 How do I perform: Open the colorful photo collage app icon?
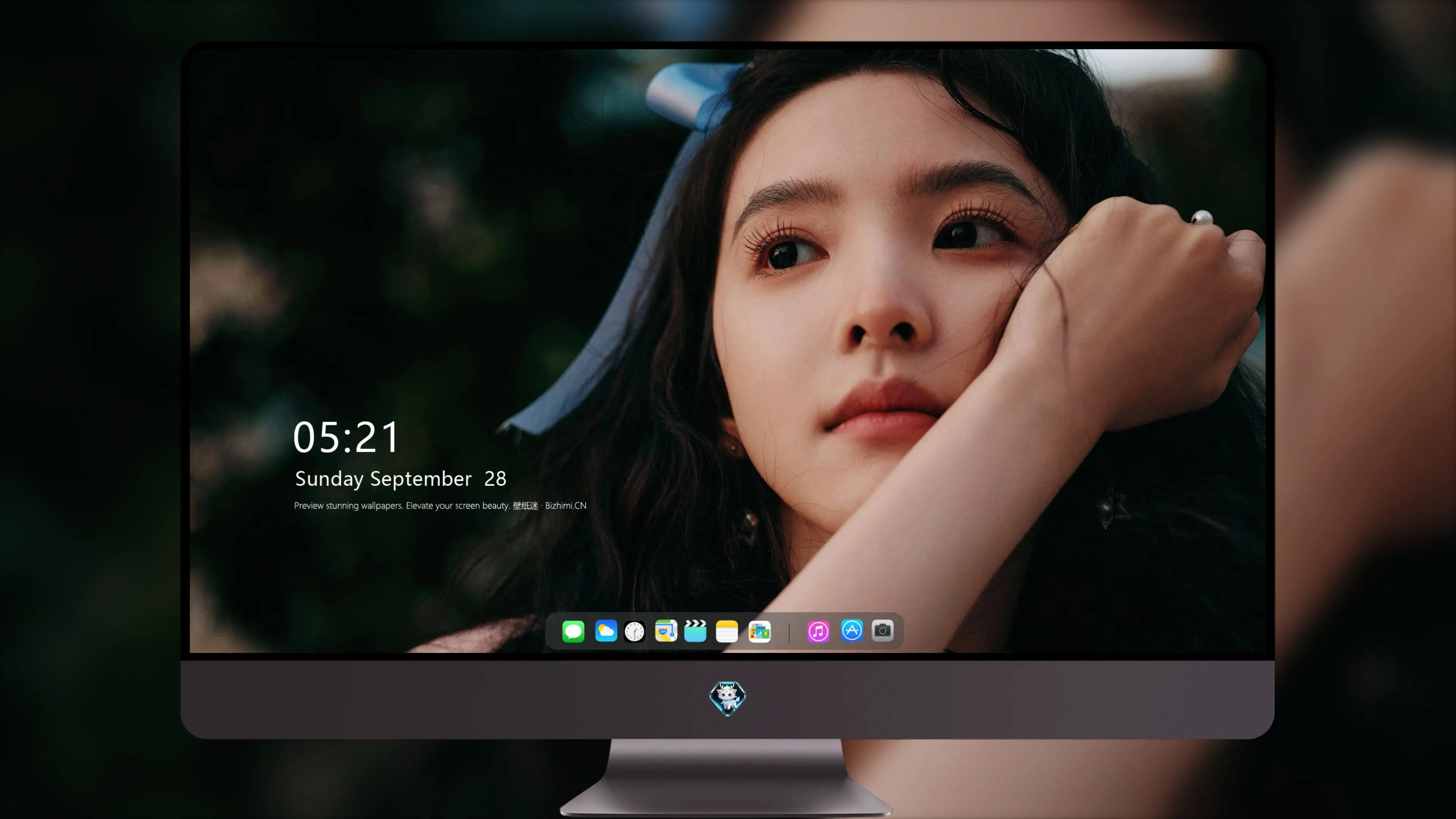point(759,631)
